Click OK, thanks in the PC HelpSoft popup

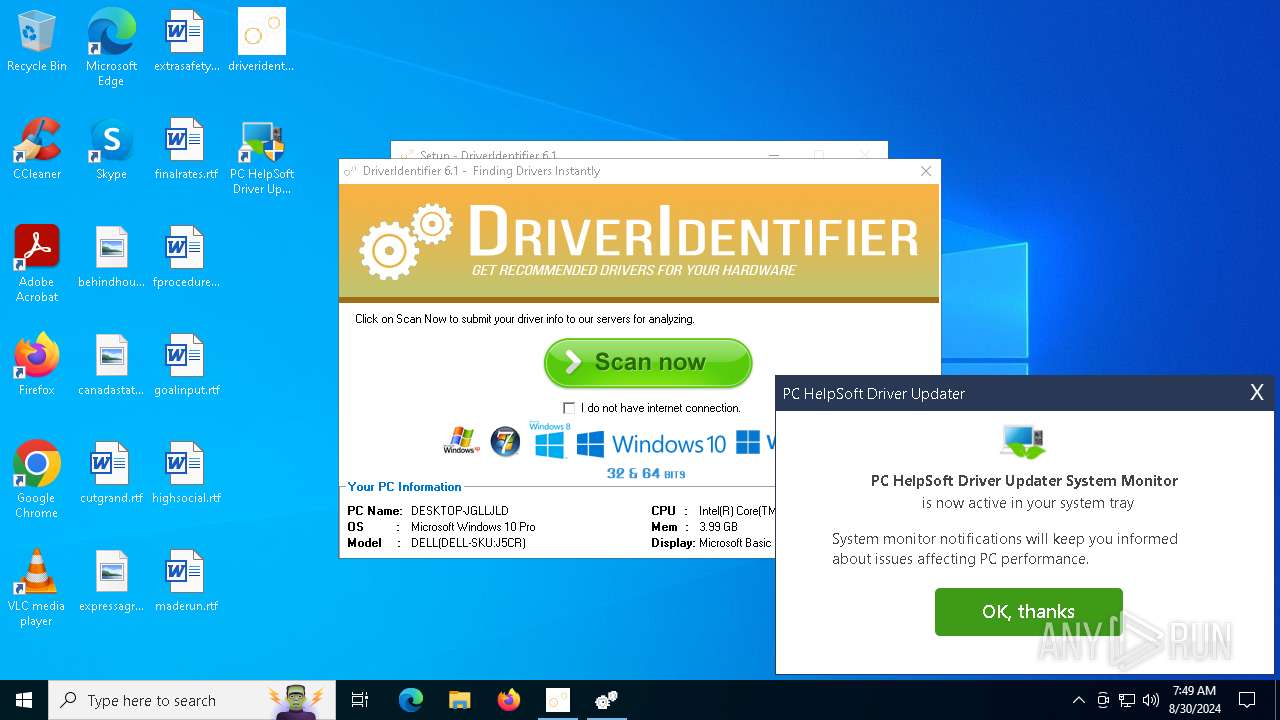tap(1028, 612)
